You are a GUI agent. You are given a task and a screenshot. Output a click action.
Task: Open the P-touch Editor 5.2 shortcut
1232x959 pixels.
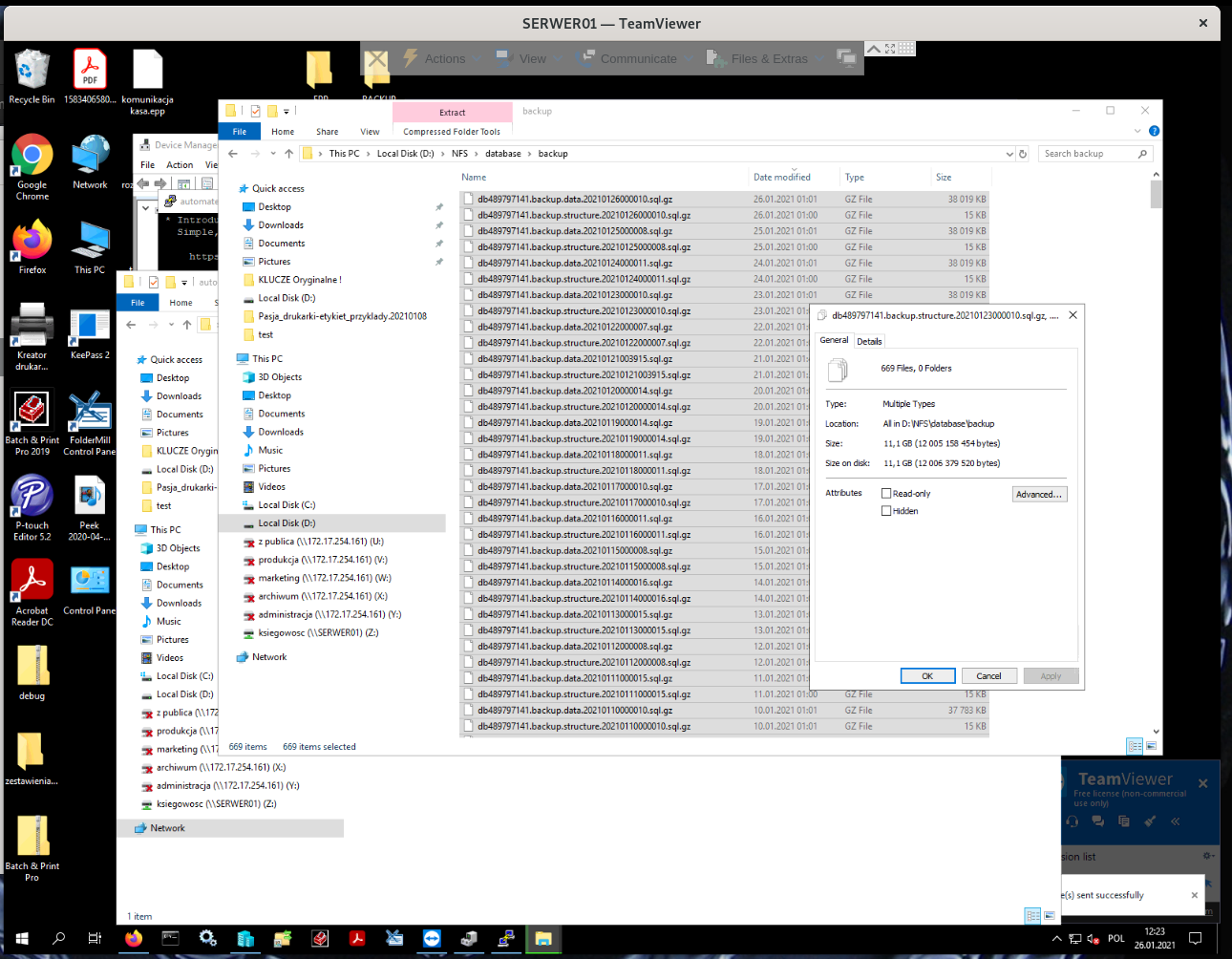click(32, 508)
